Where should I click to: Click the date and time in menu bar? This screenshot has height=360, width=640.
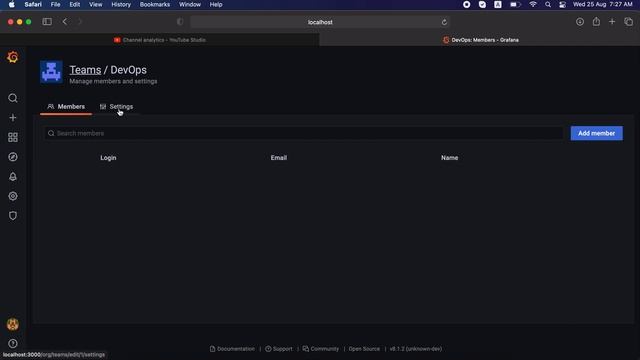tap(602, 4)
